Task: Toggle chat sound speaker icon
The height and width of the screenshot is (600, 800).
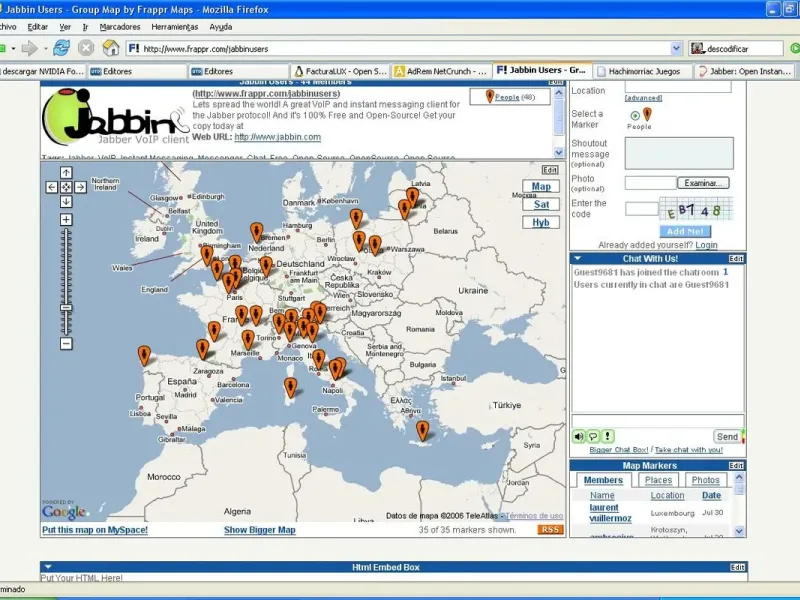Action: pyautogui.click(x=579, y=436)
